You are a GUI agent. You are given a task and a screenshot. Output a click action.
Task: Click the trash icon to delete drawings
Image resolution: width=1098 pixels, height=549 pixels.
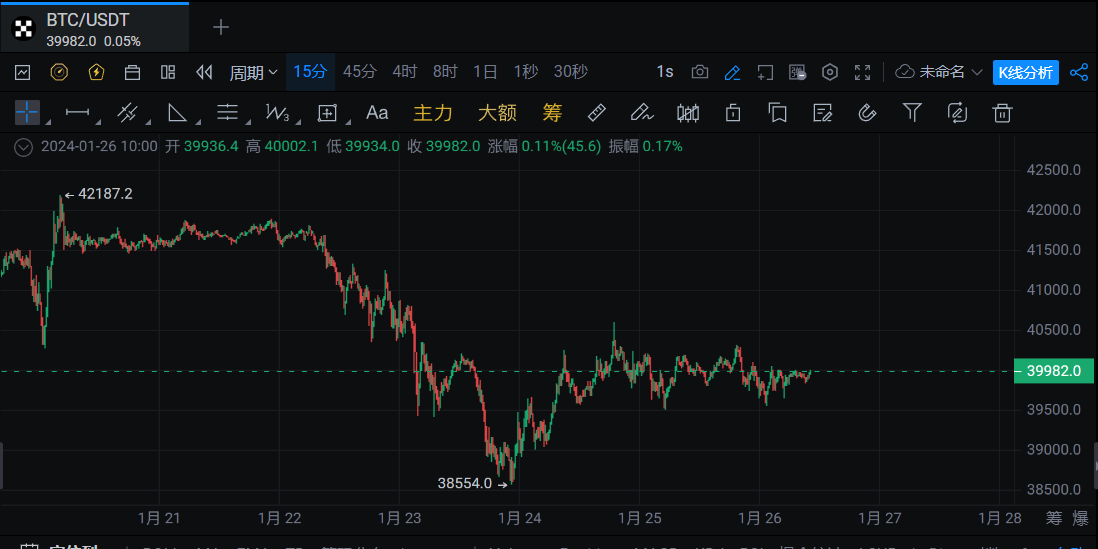(1002, 112)
